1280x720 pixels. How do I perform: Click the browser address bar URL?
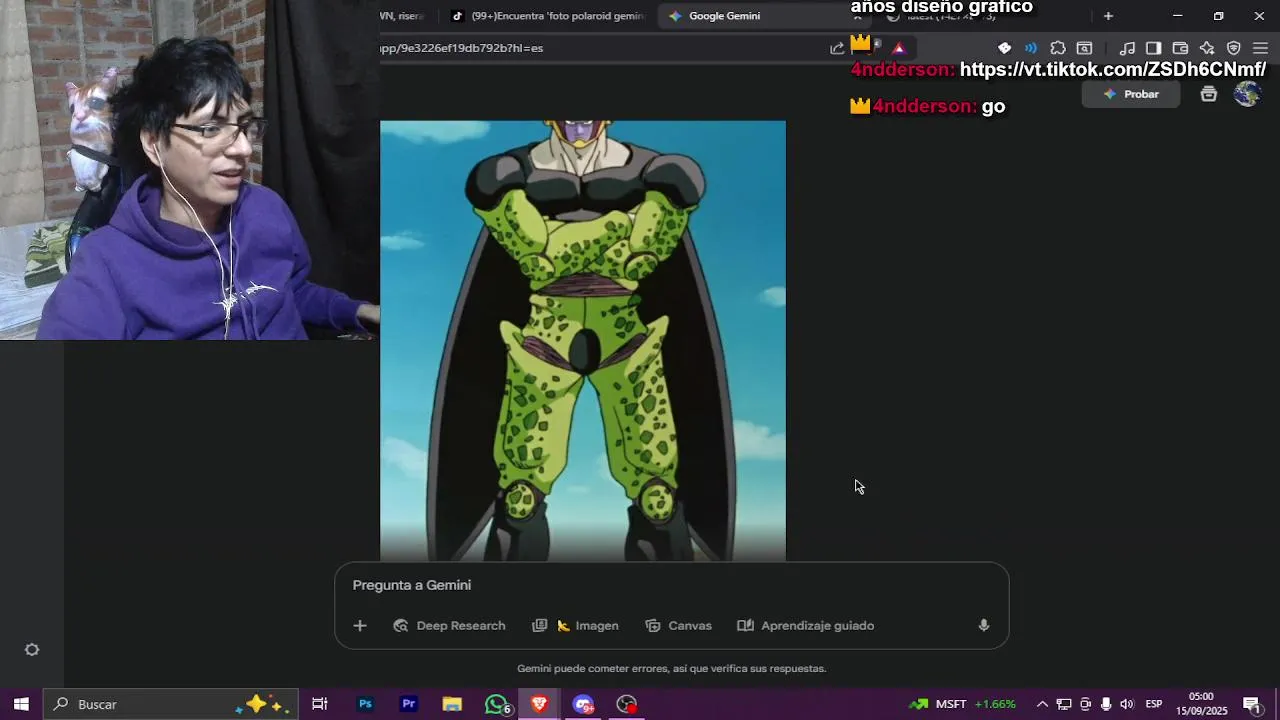pos(462,48)
